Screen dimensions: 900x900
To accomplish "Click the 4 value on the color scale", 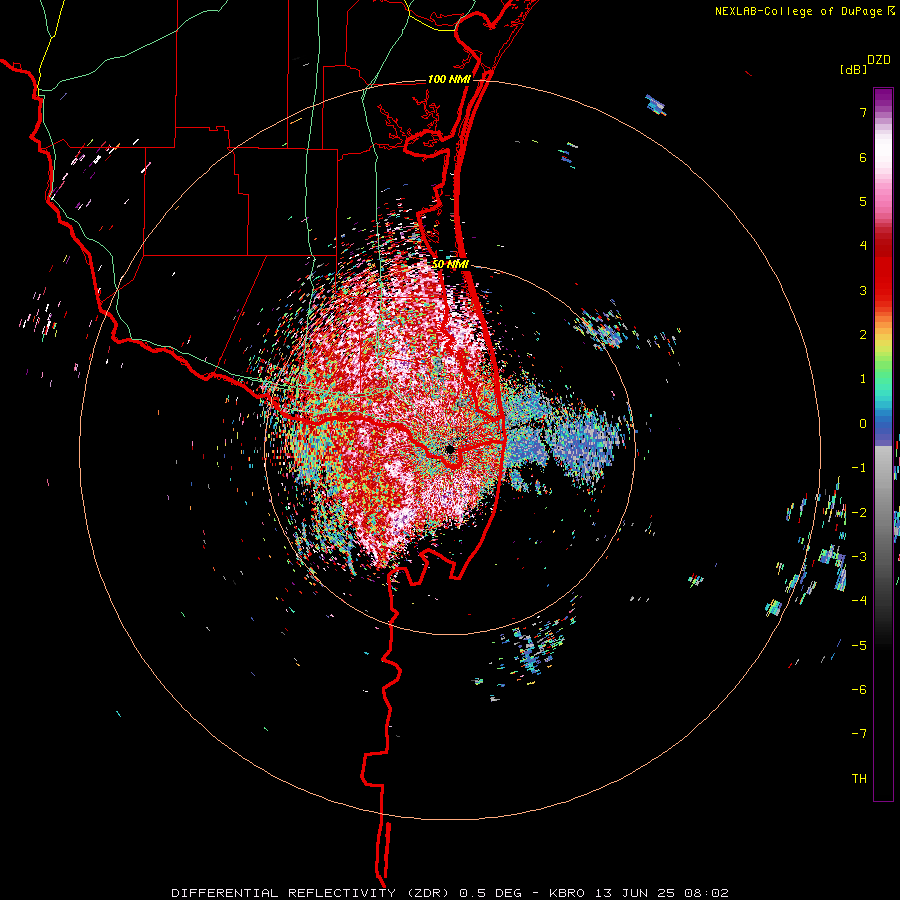I will pyautogui.click(x=863, y=246).
